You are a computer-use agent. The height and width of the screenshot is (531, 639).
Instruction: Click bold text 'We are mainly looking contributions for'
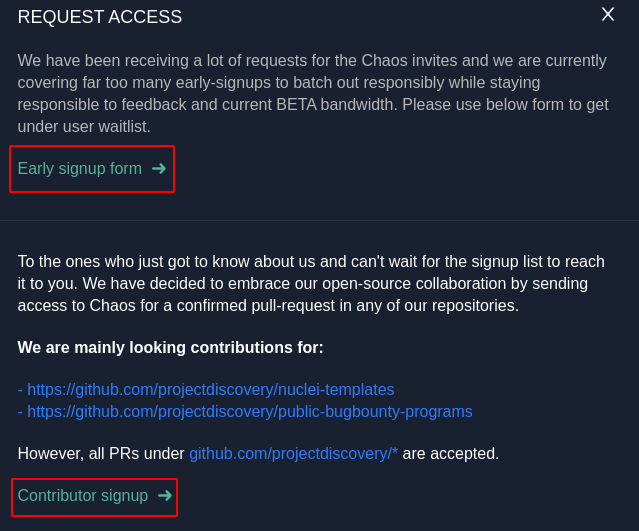tap(170, 348)
